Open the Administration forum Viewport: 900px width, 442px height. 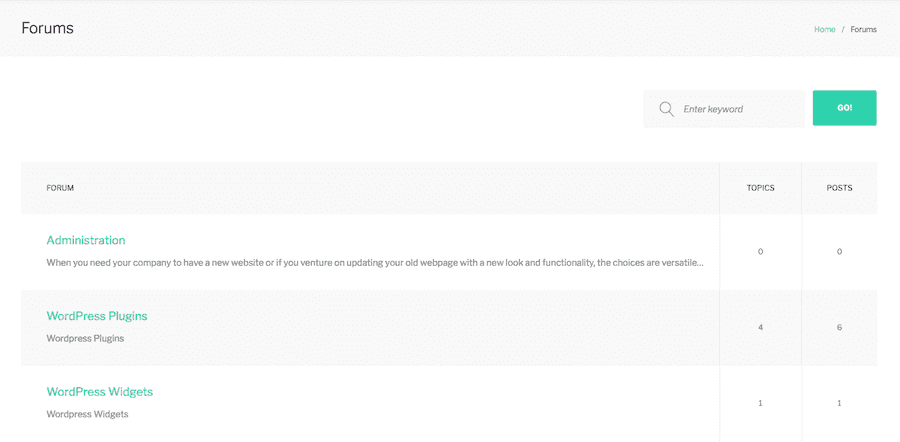[86, 240]
